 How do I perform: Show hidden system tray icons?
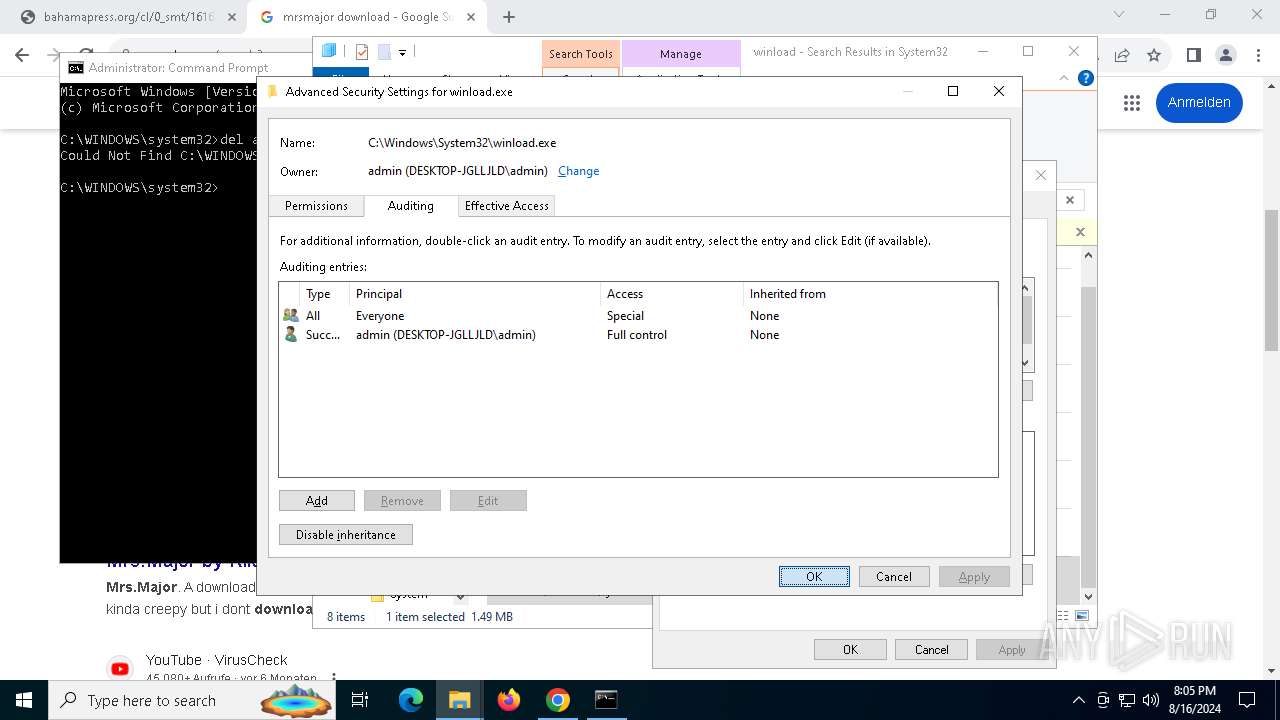click(1078, 700)
